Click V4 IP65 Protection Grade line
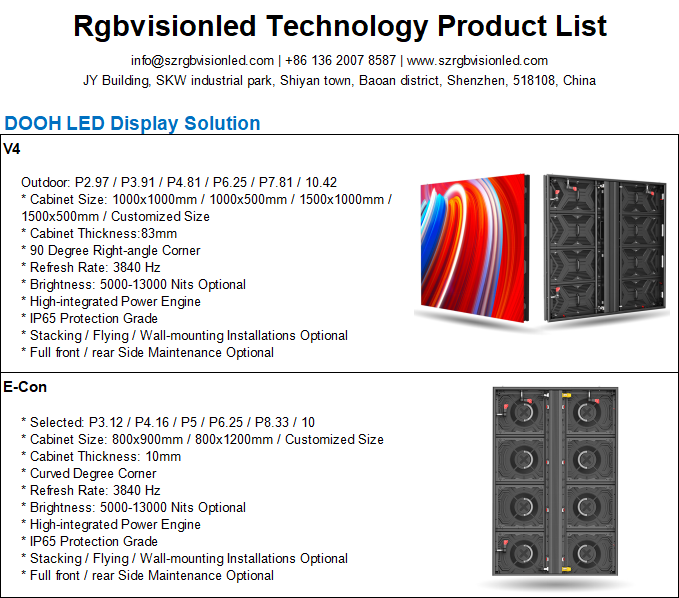The width and height of the screenshot is (679, 598). (x=90, y=318)
